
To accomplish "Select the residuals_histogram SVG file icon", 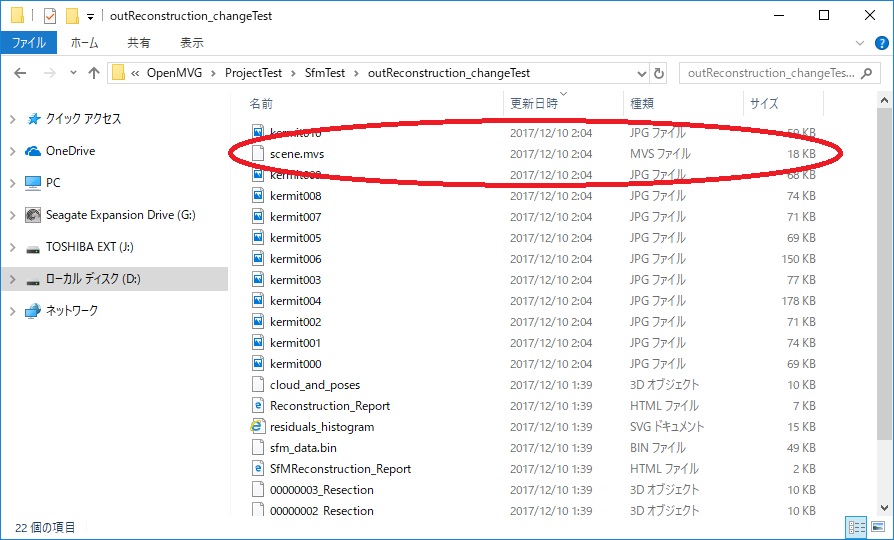I will tap(258, 427).
